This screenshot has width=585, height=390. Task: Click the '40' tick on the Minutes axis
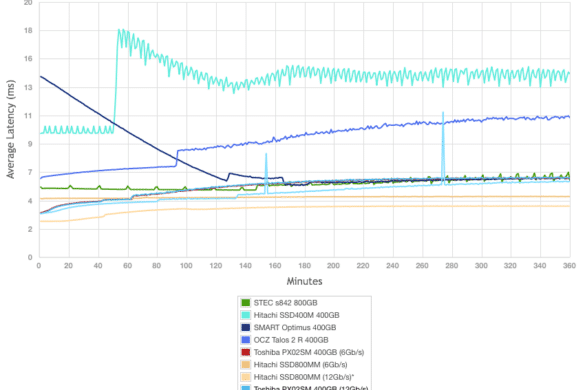(x=98, y=266)
